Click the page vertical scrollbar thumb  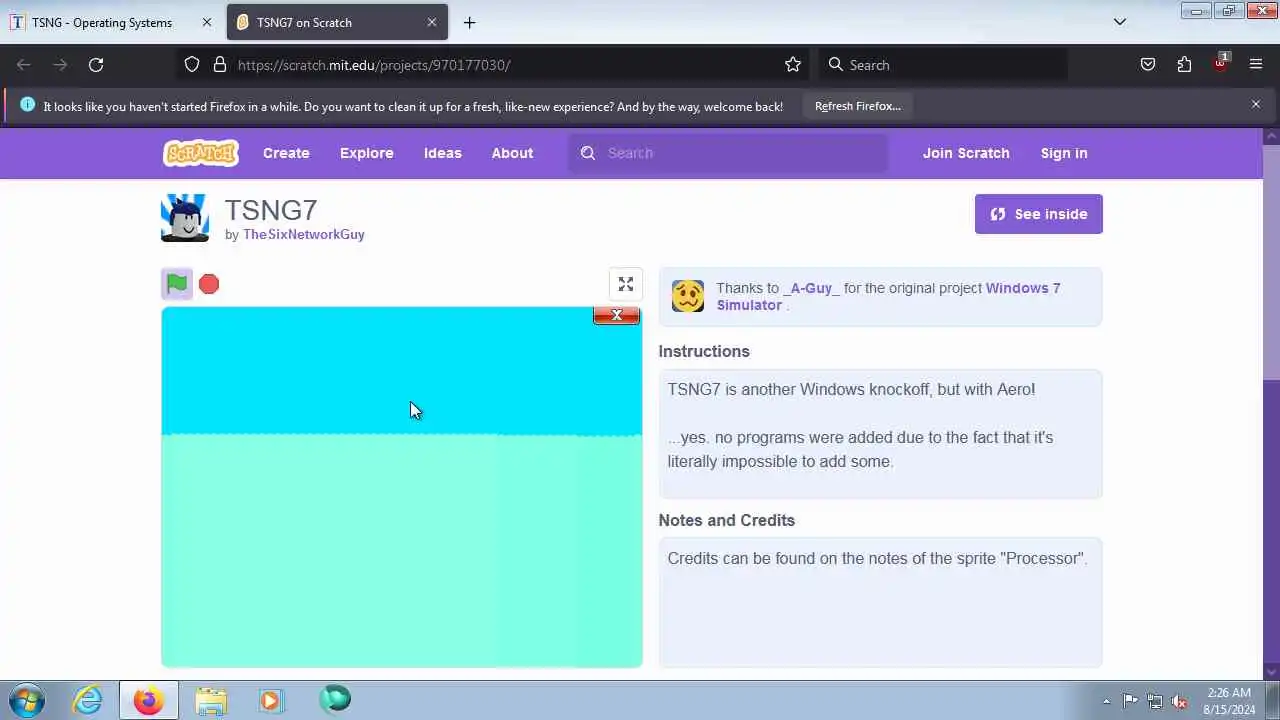point(1272,262)
